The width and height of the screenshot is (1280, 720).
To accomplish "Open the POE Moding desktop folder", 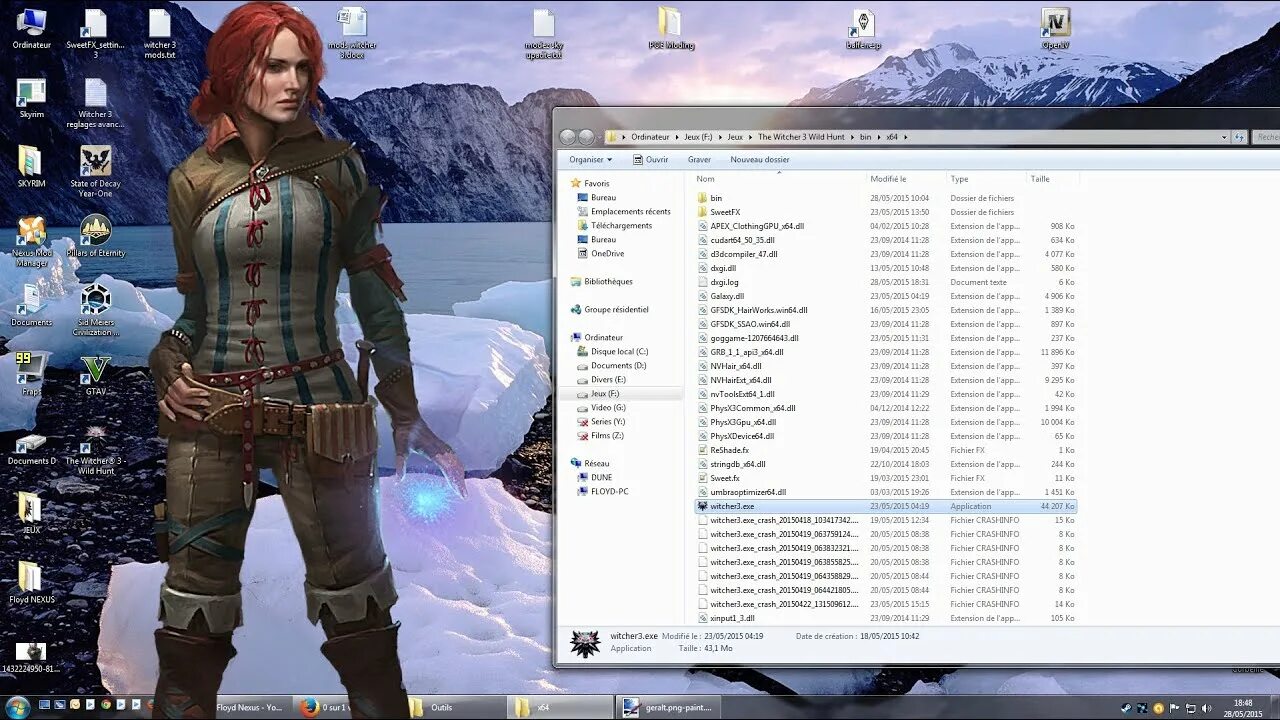I will [x=670, y=28].
